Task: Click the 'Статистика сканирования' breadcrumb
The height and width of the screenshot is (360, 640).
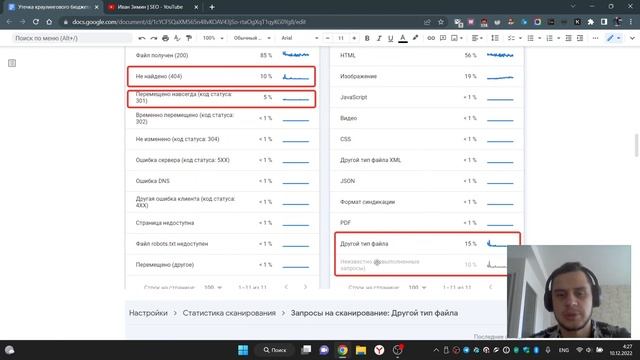Action: pyautogui.click(x=229, y=313)
